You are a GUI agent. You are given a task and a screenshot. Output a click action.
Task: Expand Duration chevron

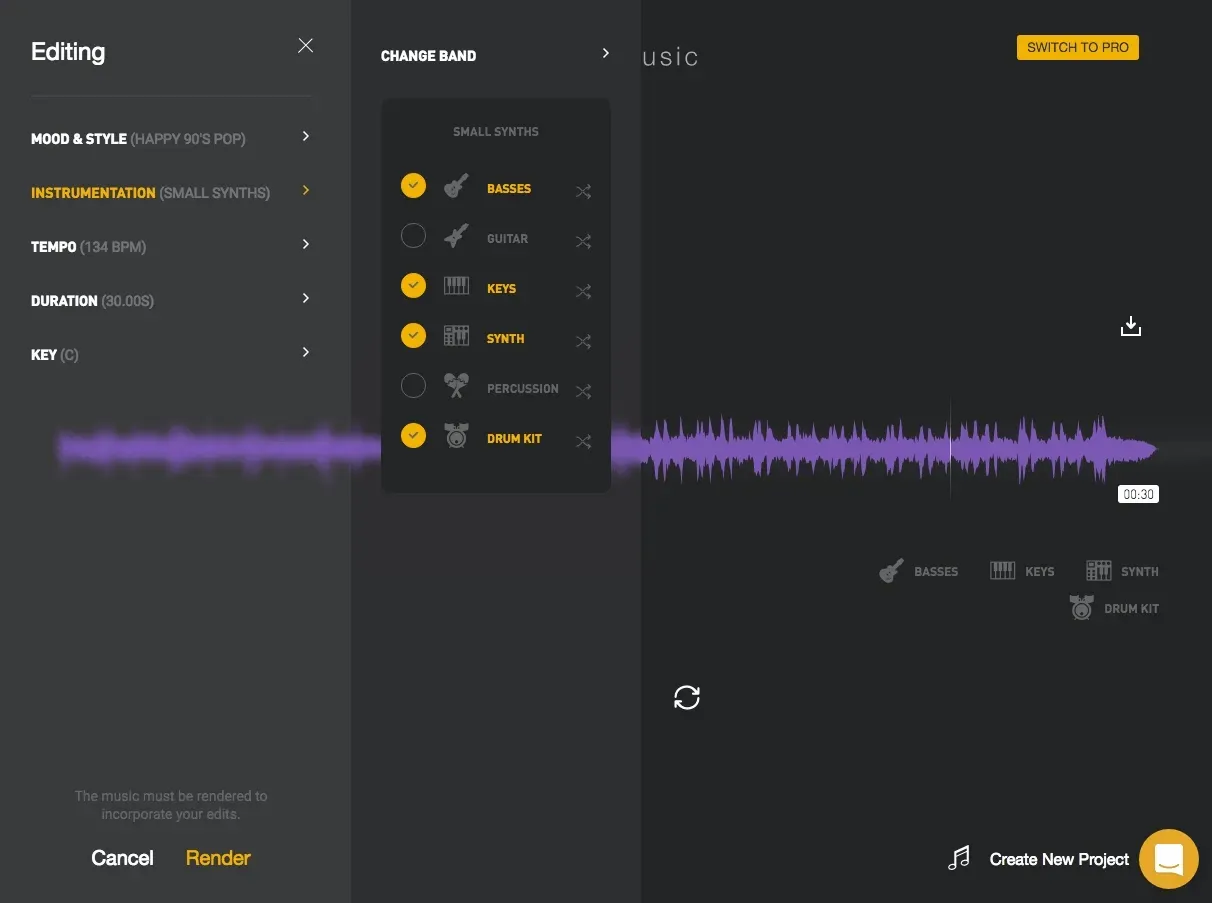306,298
